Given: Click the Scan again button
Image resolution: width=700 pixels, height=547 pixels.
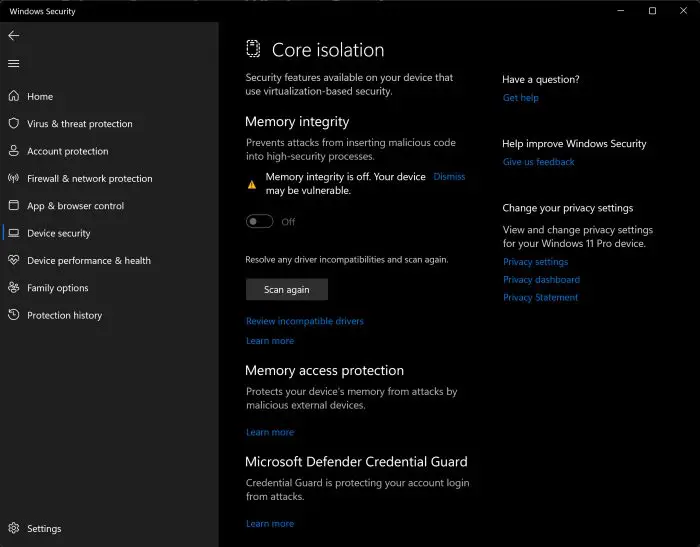Looking at the screenshot, I should (x=287, y=289).
